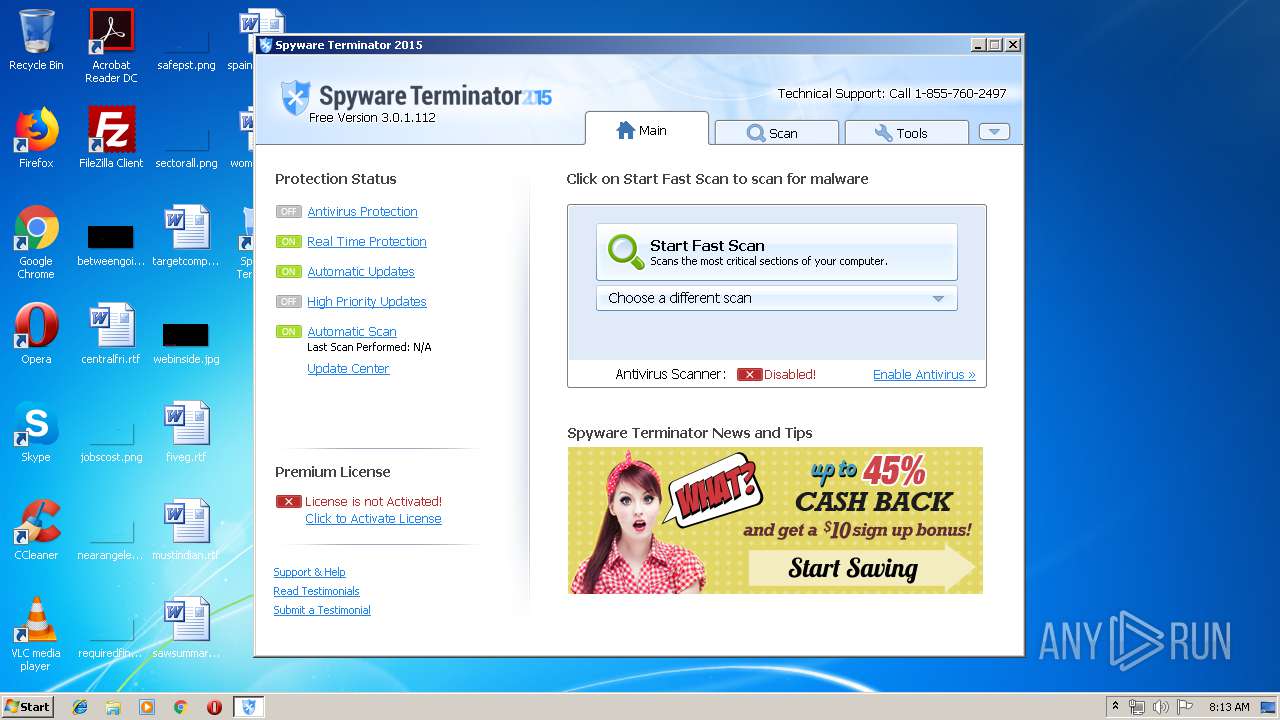
Task: Open the extra menu arrow beside the Tools tab
Action: tap(994, 132)
